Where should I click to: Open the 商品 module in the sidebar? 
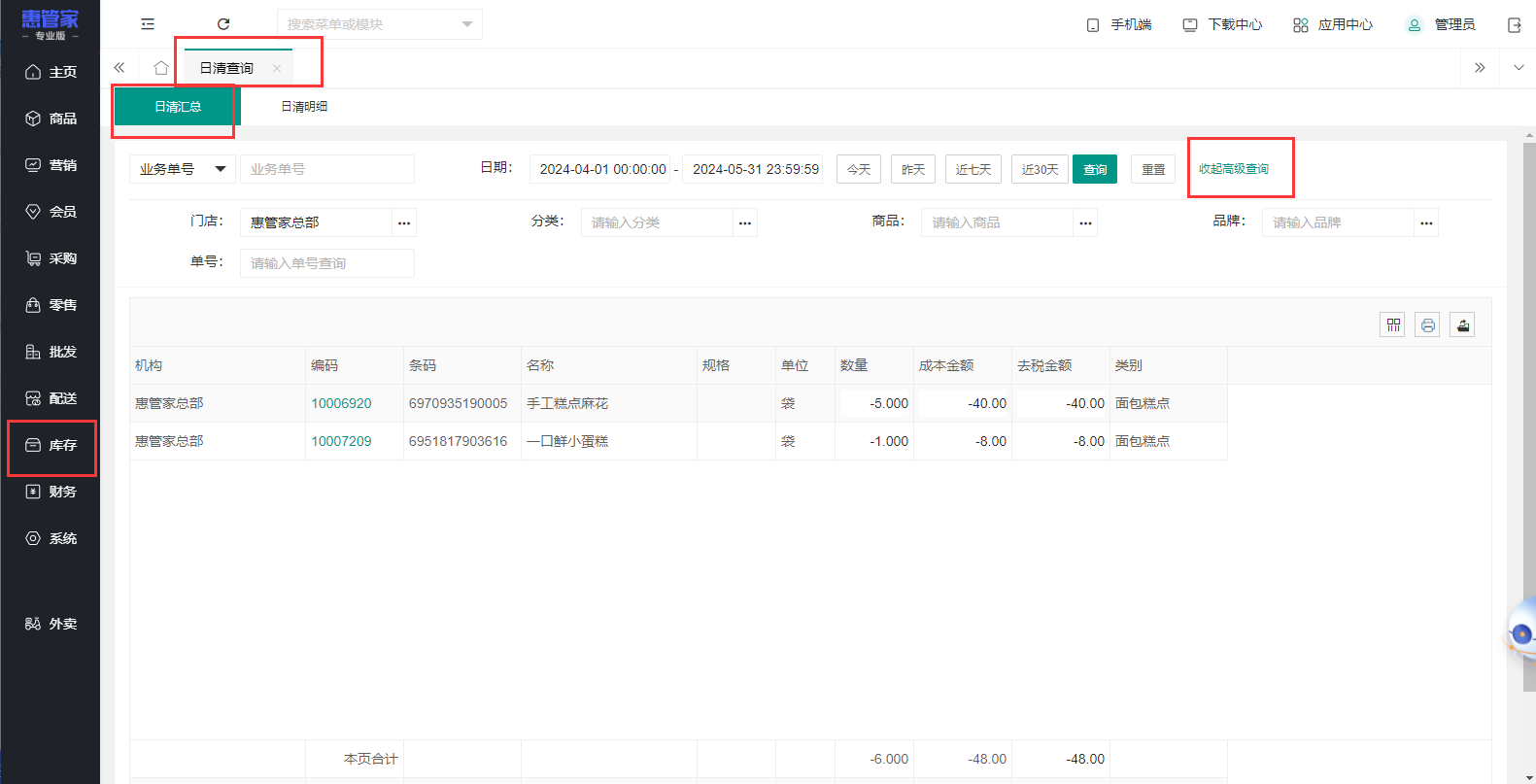(51, 119)
